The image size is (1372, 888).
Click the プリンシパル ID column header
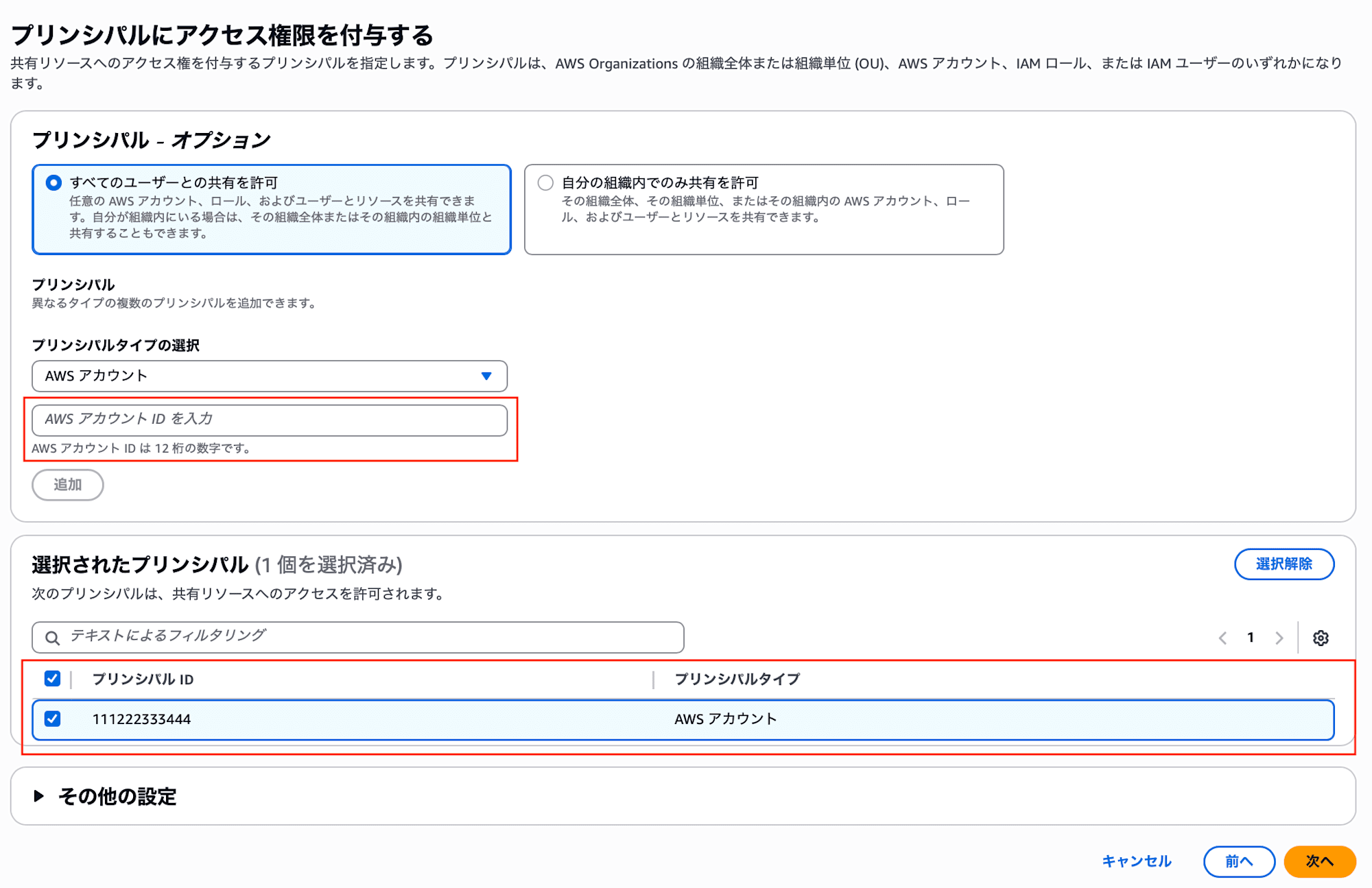[x=142, y=679]
